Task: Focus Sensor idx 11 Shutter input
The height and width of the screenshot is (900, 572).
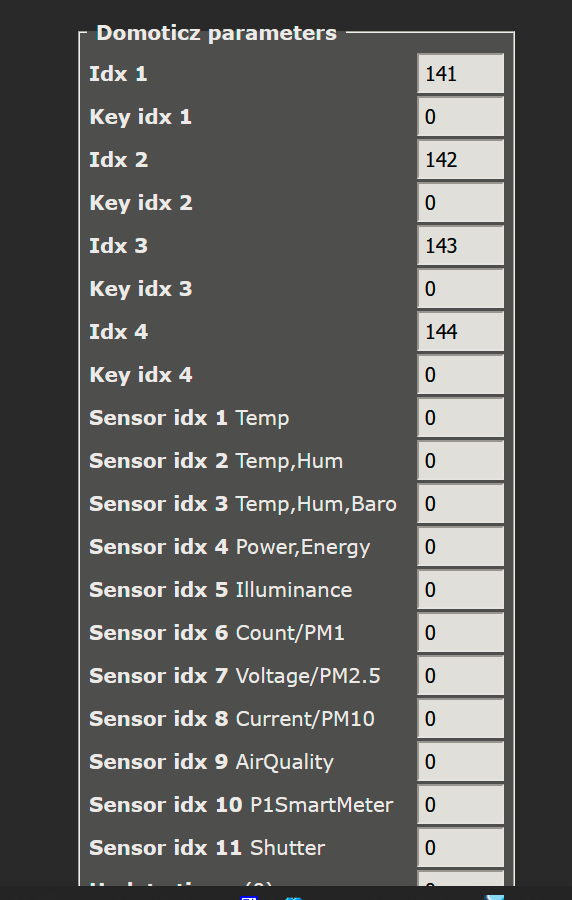Action: (461, 848)
